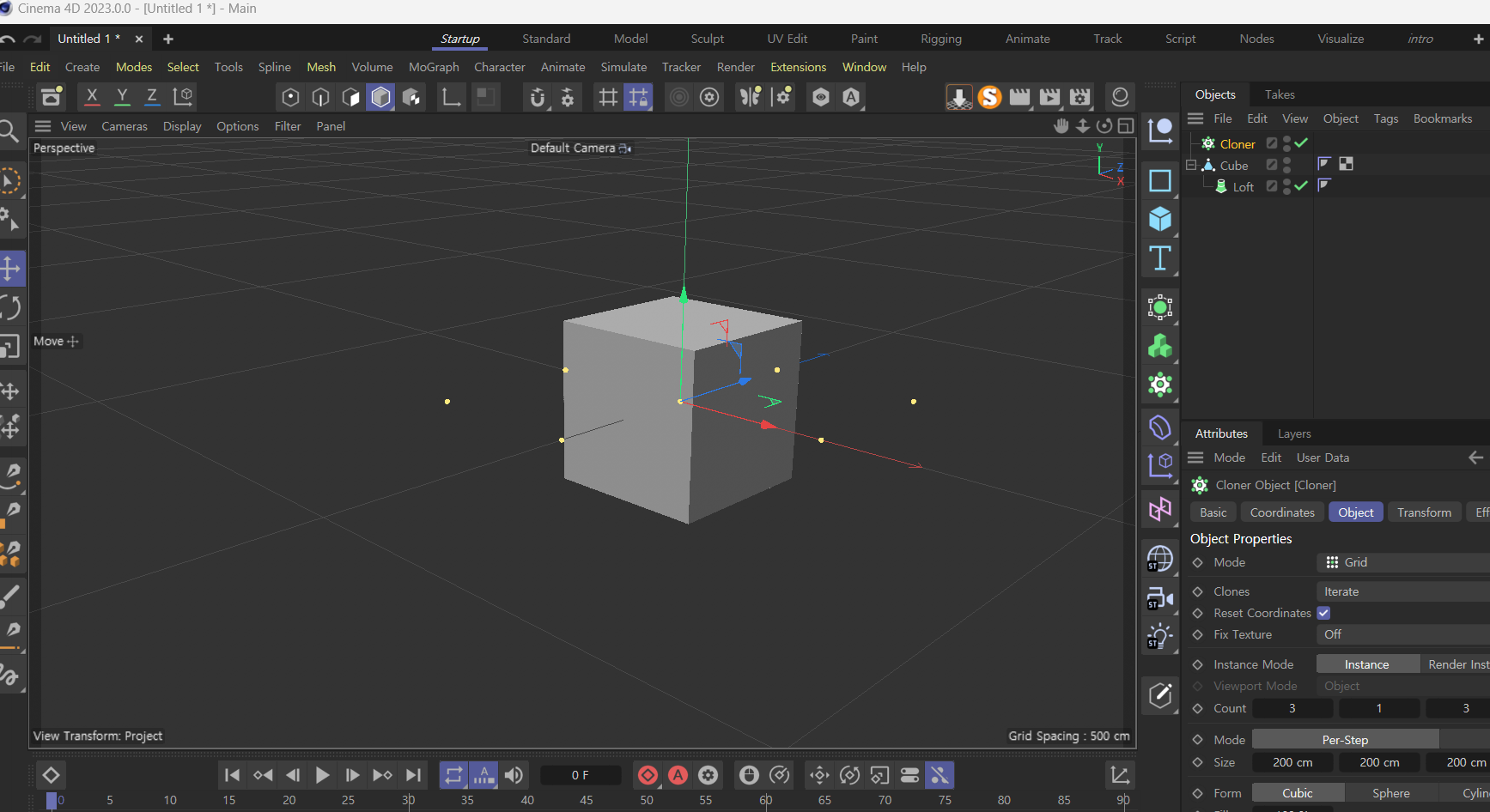Viewport: 1490px width, 812px height.
Task: Select Edges mode icon
Action: click(320, 97)
